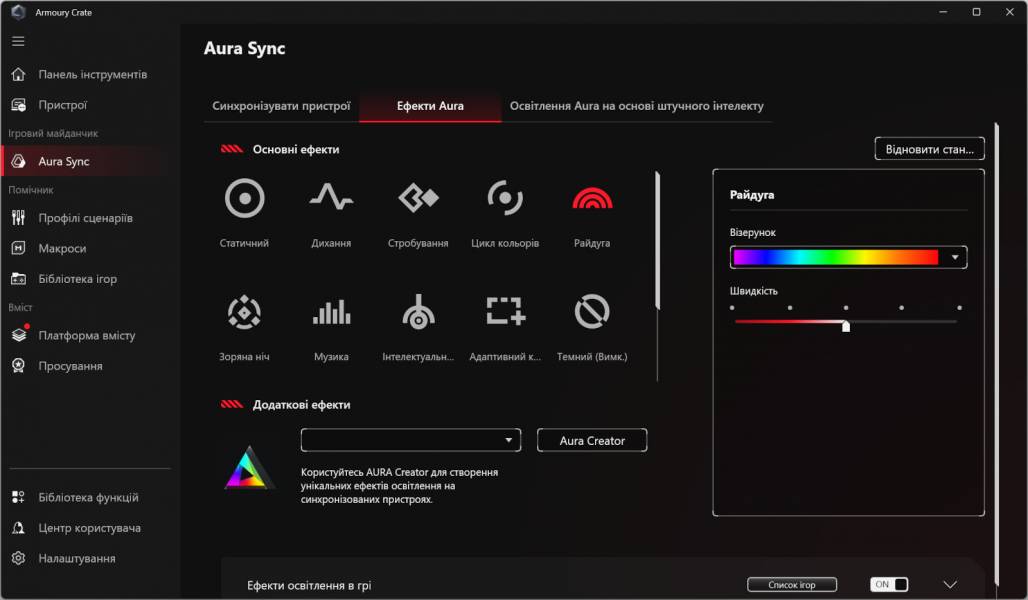Click the Швидкість speed slider handle
The height and width of the screenshot is (600, 1028).
tap(846, 326)
